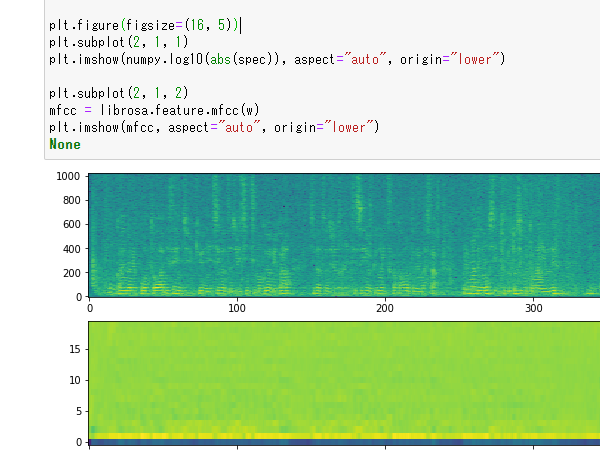Click the numpy.log10 imshow code line
Viewport: 600px width, 450px height.
tap(277, 59)
